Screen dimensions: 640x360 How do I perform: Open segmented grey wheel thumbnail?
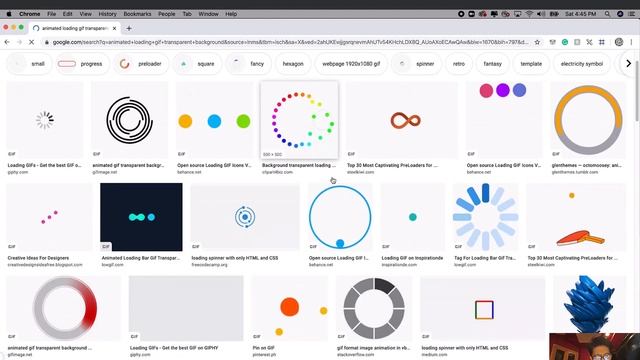point(374,308)
